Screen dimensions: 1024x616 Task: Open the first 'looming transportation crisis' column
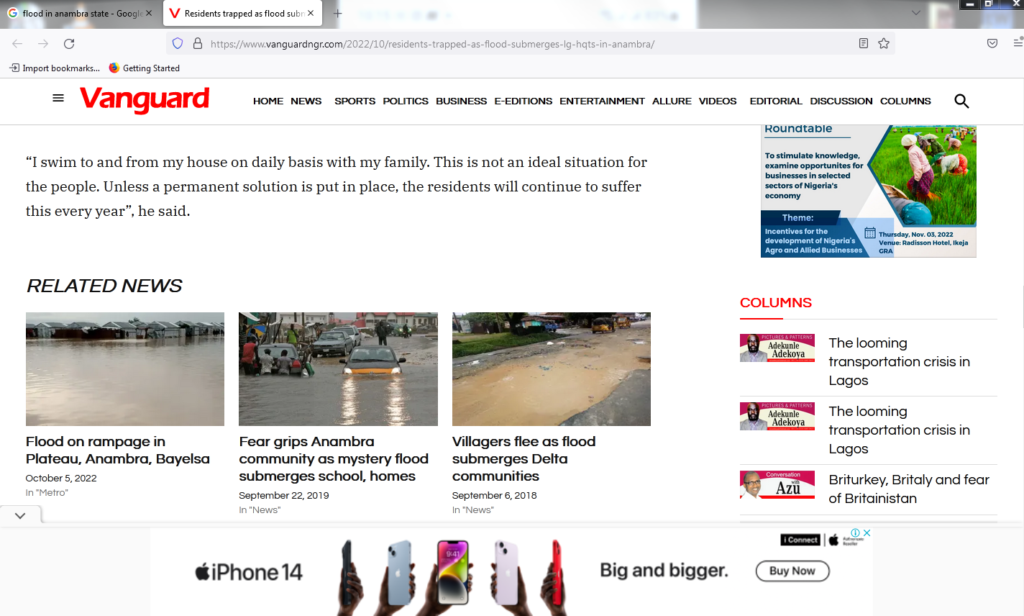pos(899,361)
